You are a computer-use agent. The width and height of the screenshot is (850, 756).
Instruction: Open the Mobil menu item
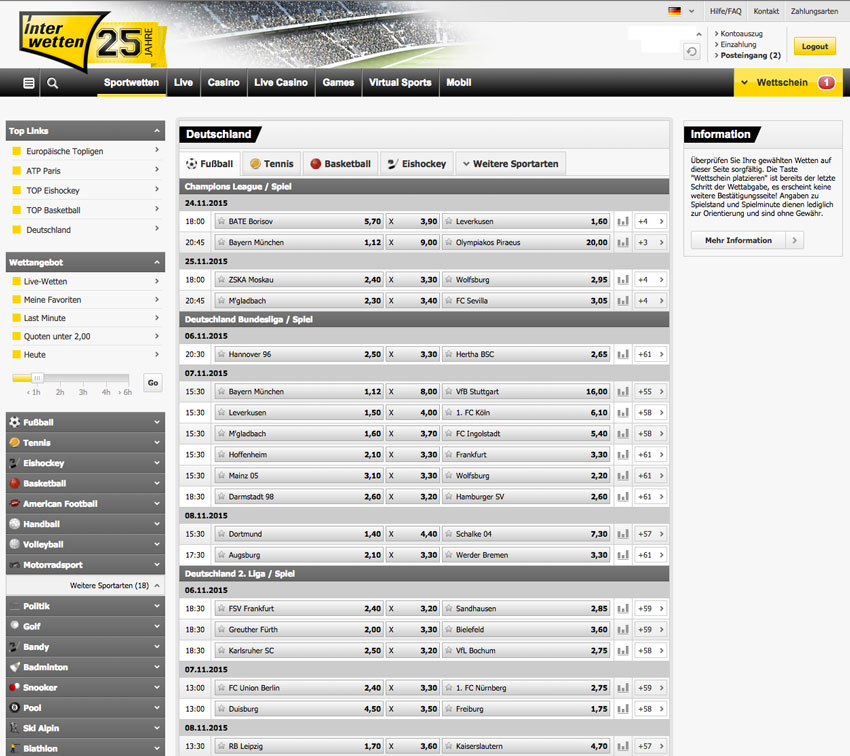click(459, 82)
